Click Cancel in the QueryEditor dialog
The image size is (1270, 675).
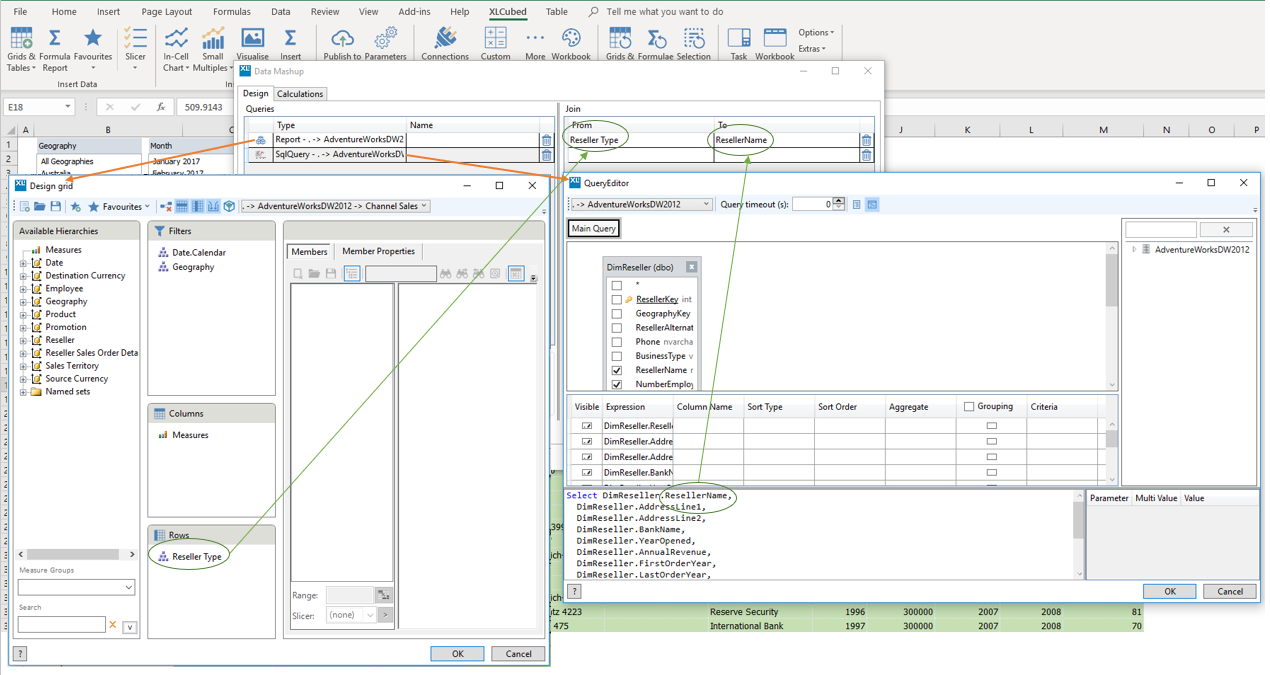[1229, 592]
